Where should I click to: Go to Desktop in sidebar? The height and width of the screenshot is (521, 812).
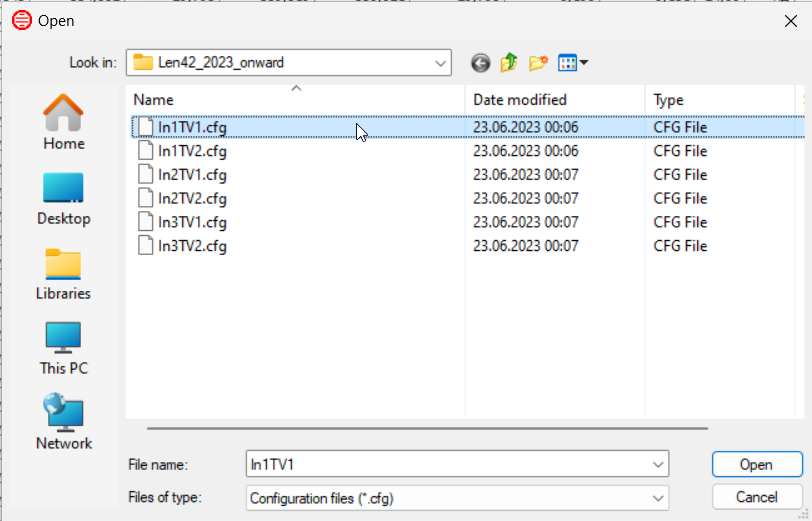(x=64, y=199)
